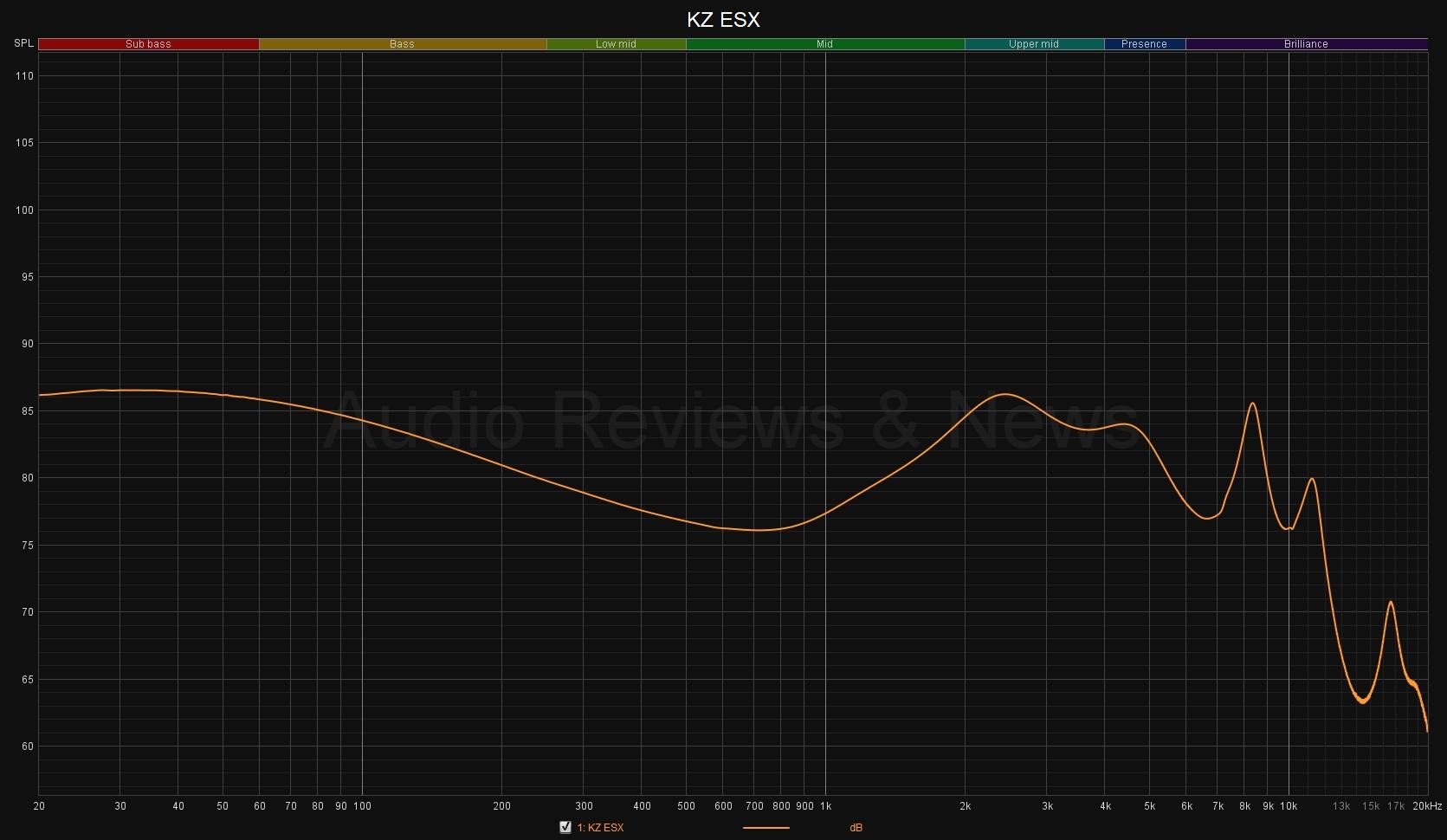This screenshot has width=1447, height=840.
Task: Click the 100 Hz frequency axis label
Action: [x=362, y=806]
